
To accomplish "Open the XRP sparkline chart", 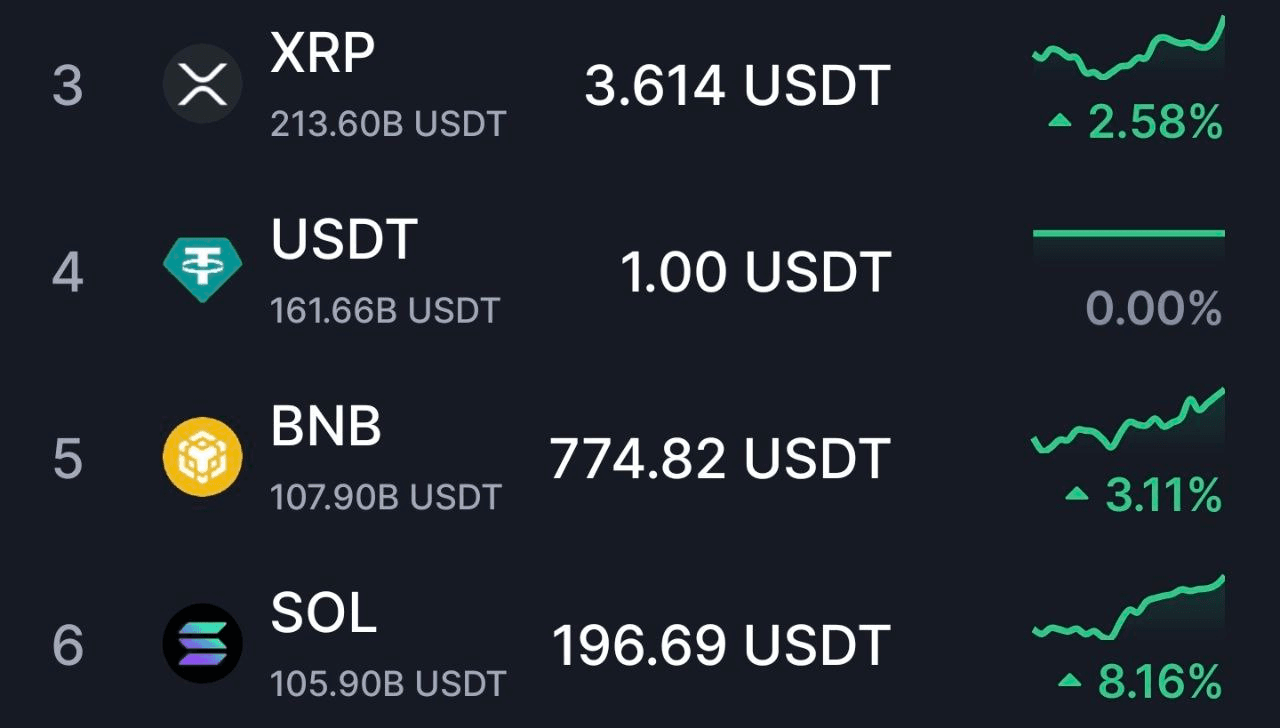I will click(x=1129, y=50).
